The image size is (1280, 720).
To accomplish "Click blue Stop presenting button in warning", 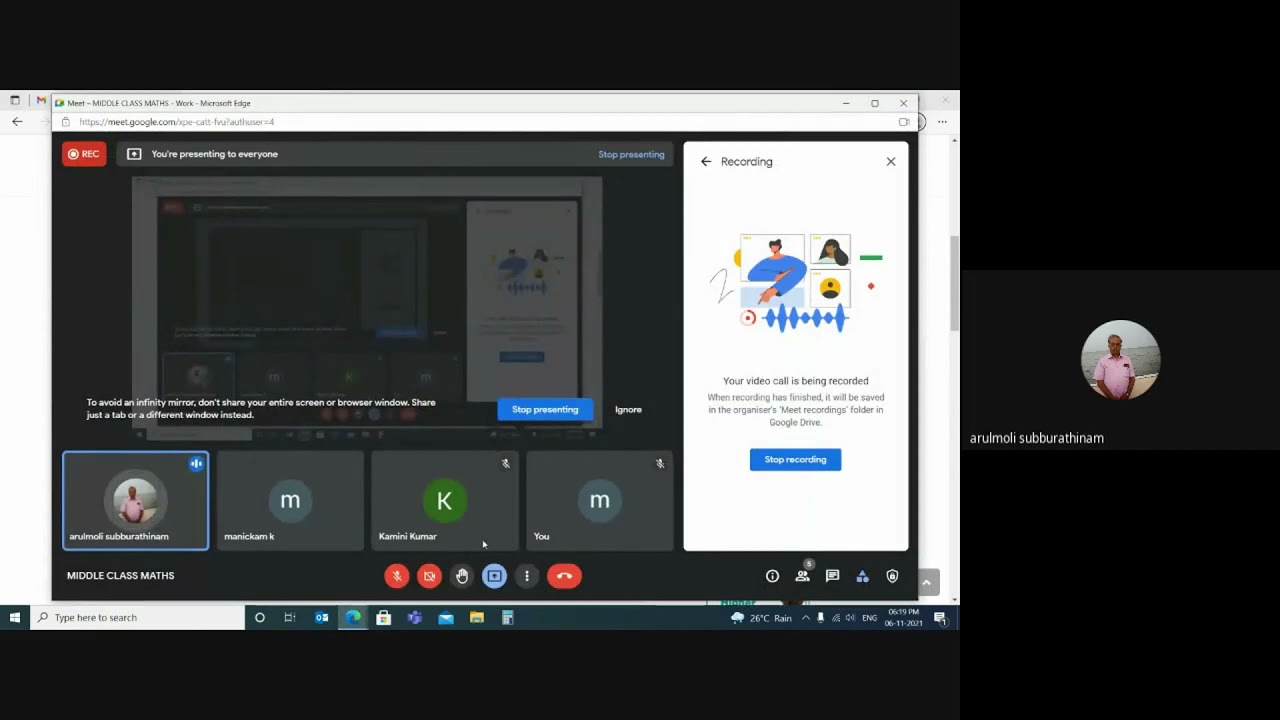I will pyautogui.click(x=545, y=409).
